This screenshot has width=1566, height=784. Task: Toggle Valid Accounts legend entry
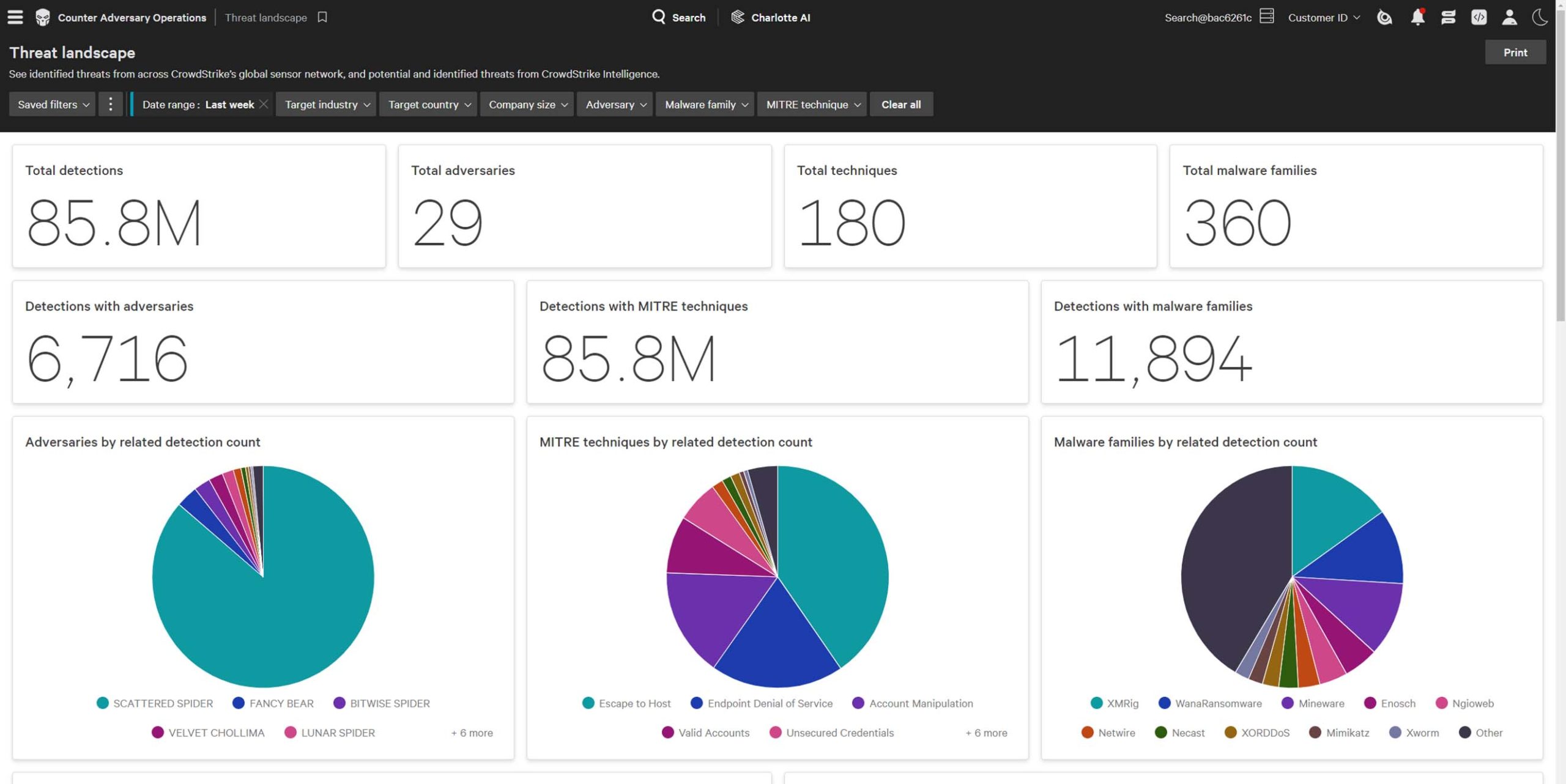pyautogui.click(x=705, y=732)
